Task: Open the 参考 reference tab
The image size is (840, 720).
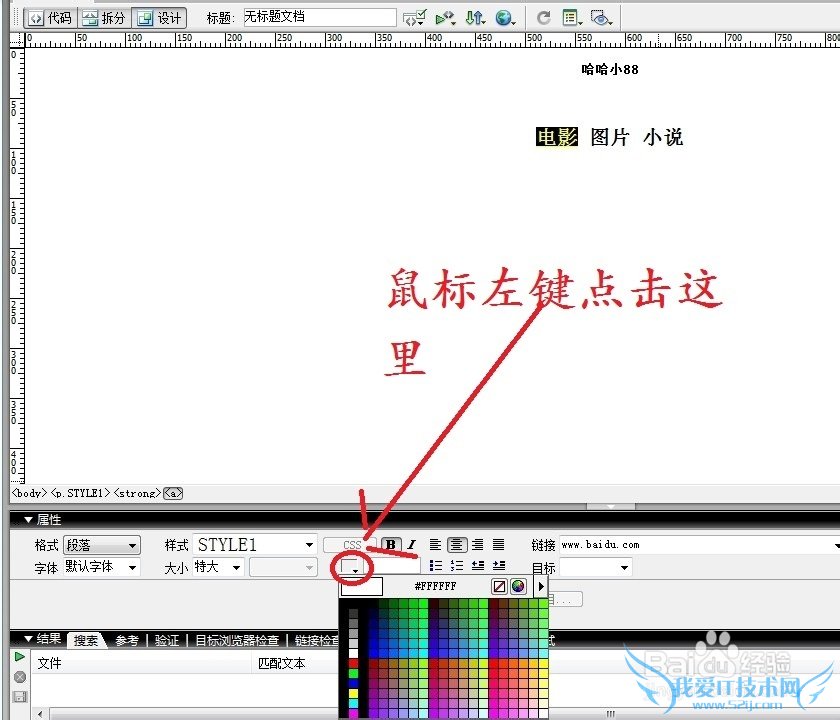Action: pyautogui.click(x=127, y=640)
